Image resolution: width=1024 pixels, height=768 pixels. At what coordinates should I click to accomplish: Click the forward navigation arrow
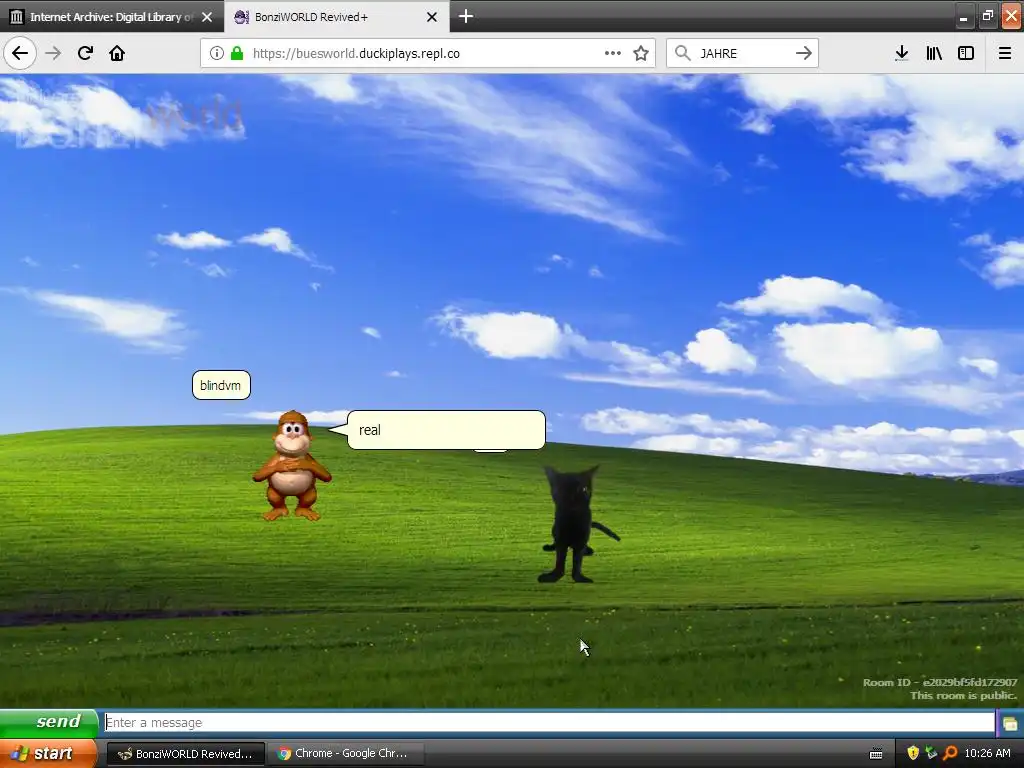tap(53, 53)
